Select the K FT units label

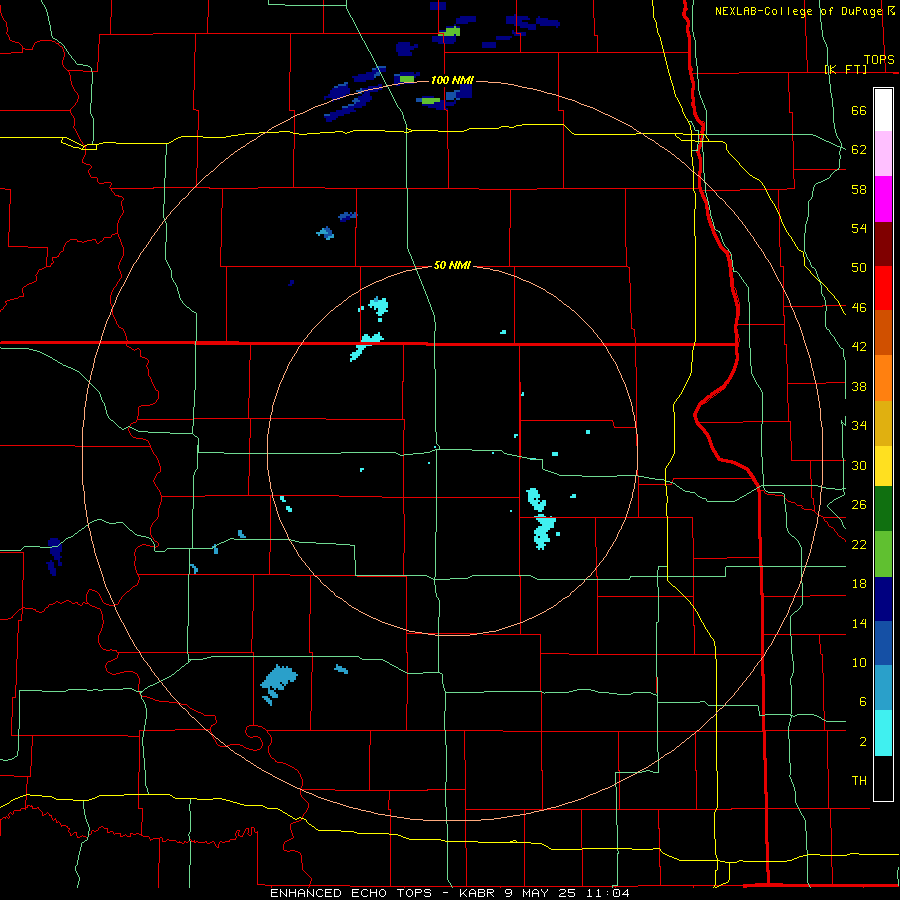click(x=846, y=70)
